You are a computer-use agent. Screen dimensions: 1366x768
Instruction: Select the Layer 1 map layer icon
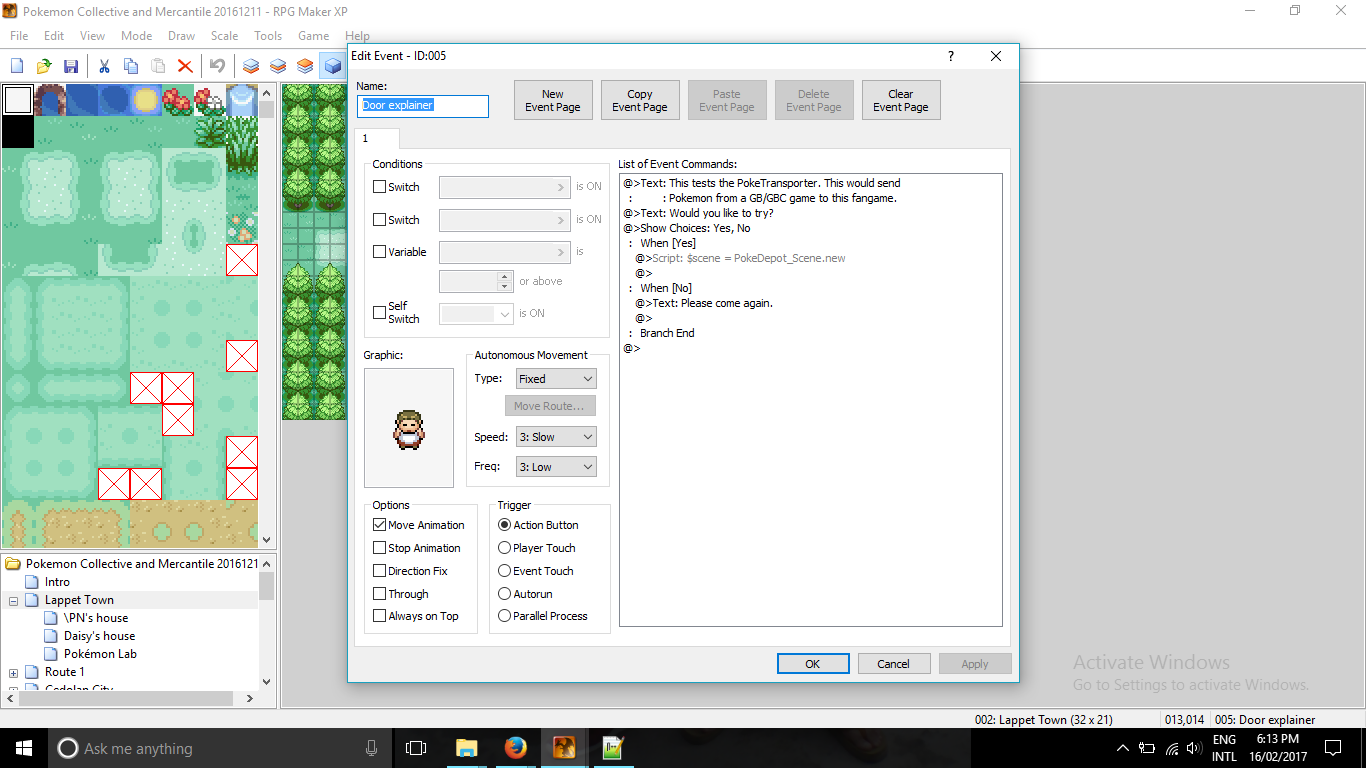tap(251, 66)
